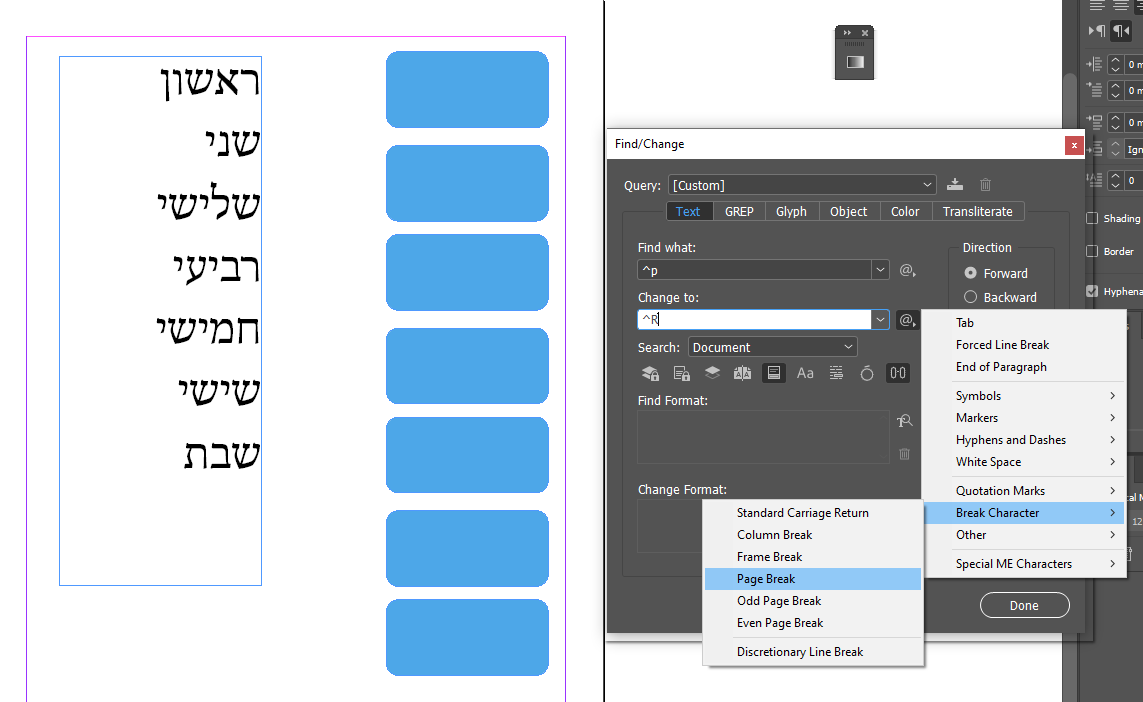Expand the Other submenu
Screen dimensions: 1143x702
click(1025, 534)
